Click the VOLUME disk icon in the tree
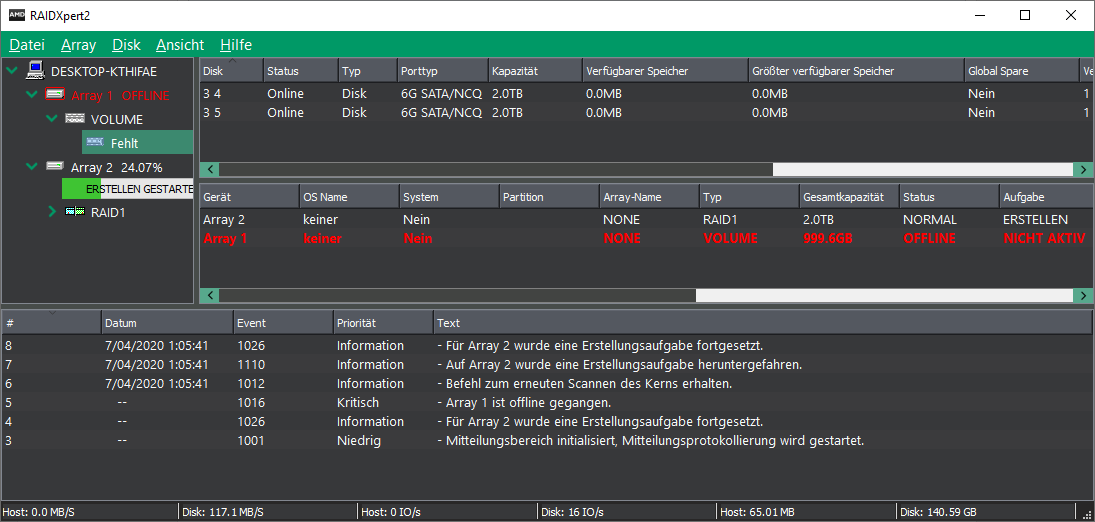1095x522 pixels. pos(75,119)
